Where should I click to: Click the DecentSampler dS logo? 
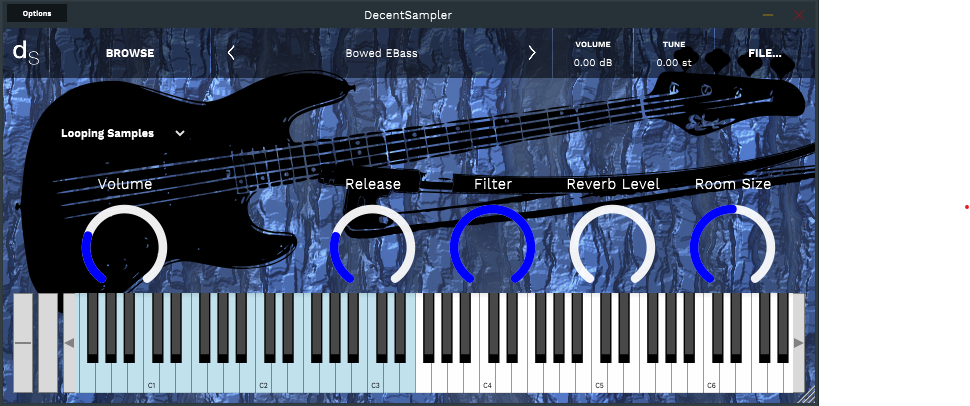coord(26,53)
